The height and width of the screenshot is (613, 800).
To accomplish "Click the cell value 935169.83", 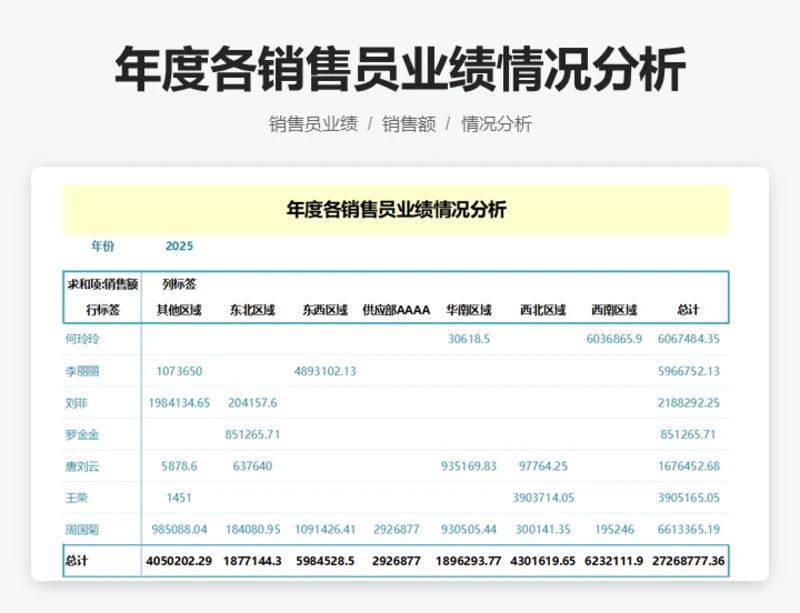I will (x=469, y=466).
